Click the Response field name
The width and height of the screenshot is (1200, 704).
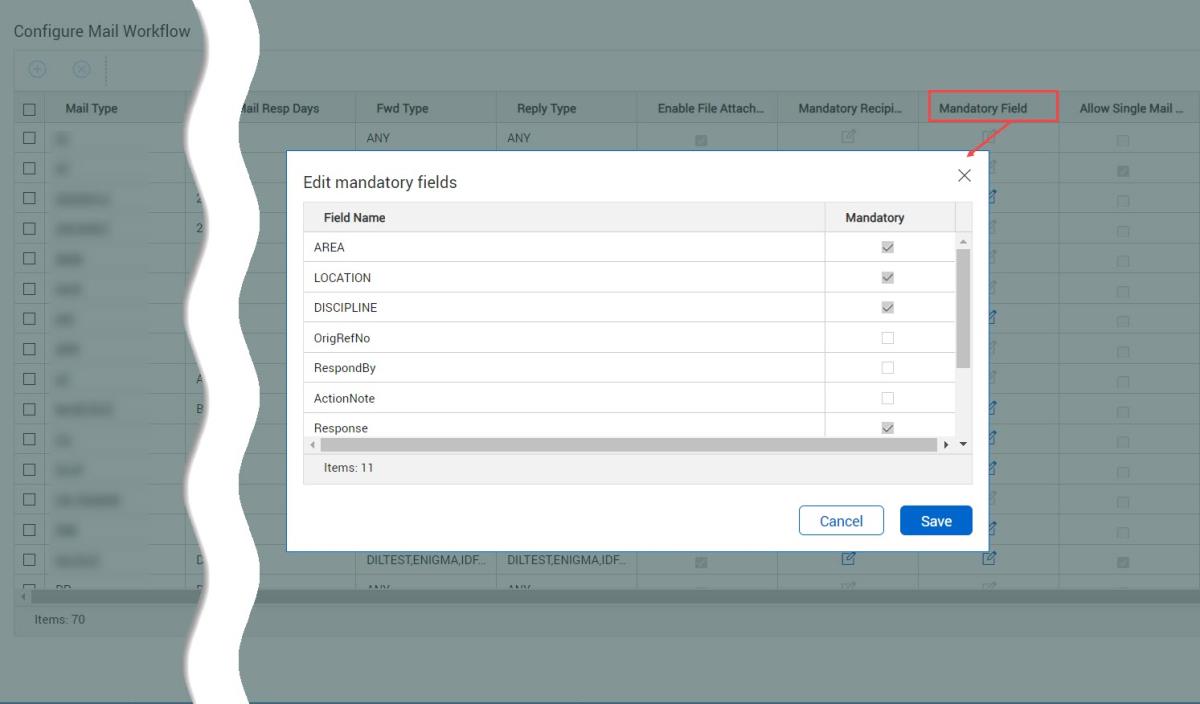tap(341, 428)
